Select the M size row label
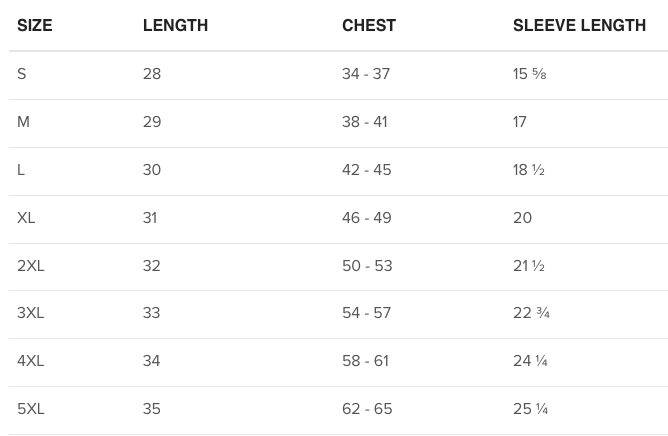Screen dimensions: 668x436 24,122
